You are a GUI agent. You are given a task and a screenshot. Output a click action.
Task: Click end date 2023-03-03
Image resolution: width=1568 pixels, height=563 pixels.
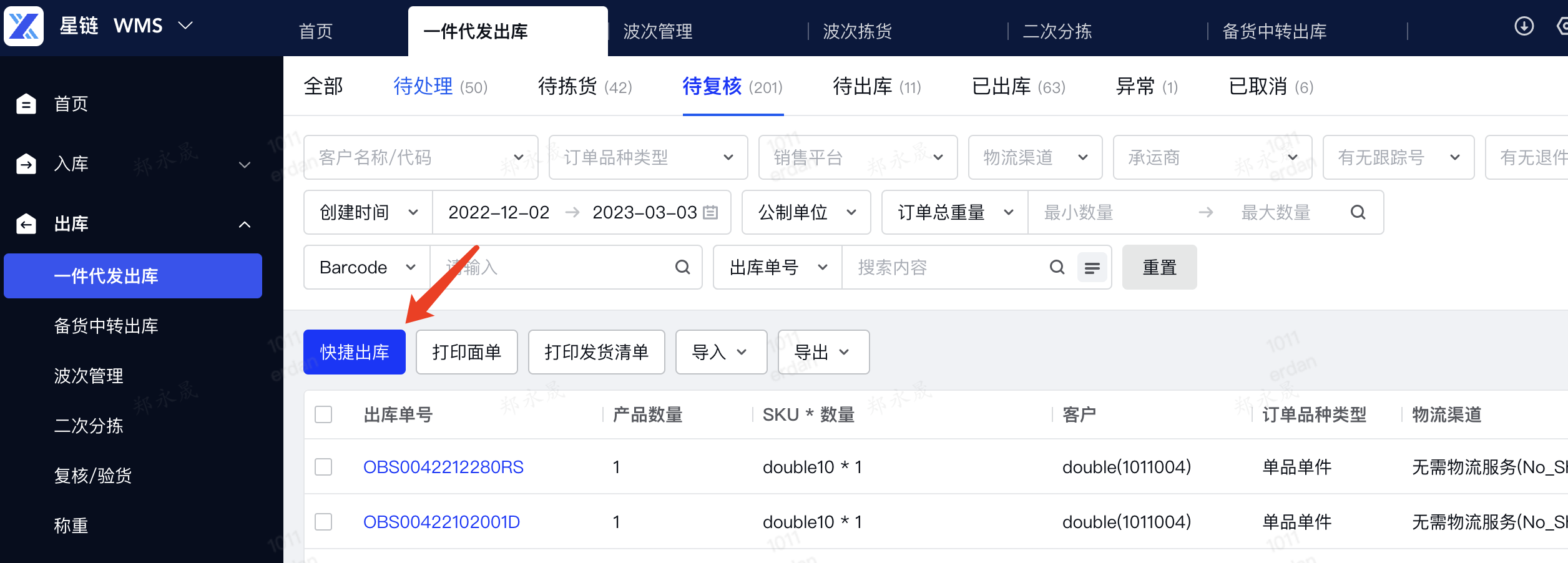[645, 213]
